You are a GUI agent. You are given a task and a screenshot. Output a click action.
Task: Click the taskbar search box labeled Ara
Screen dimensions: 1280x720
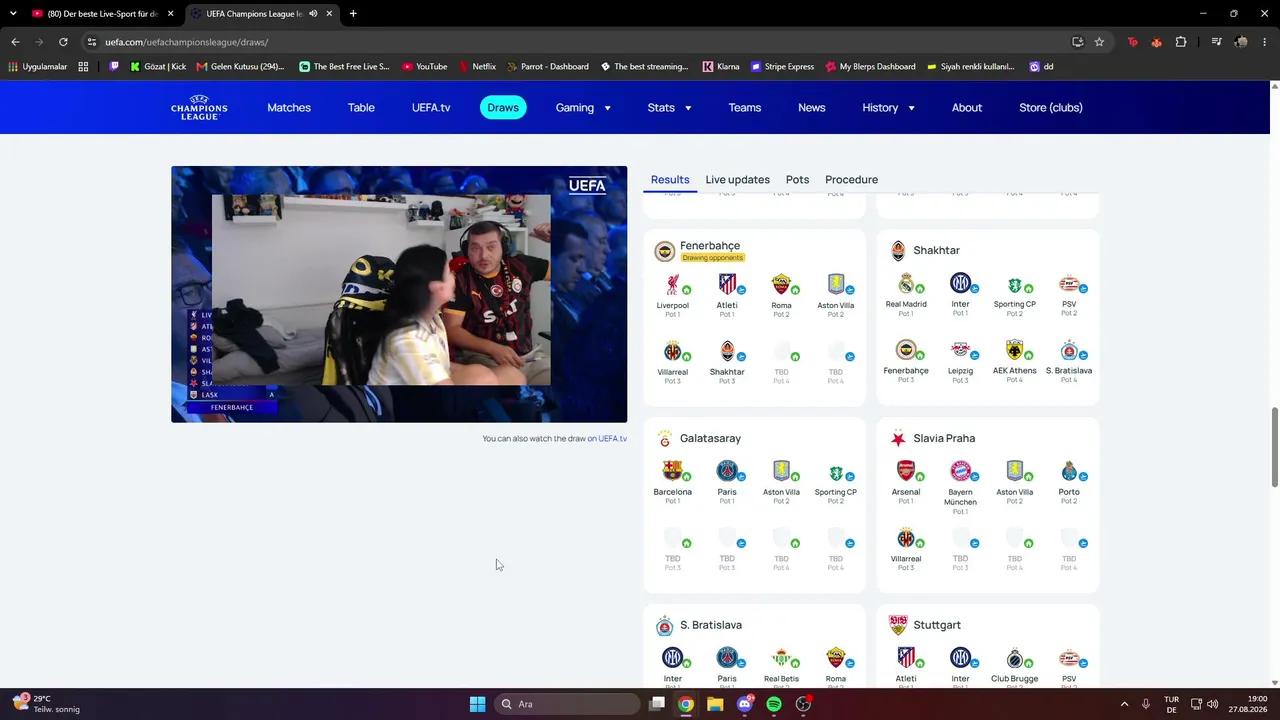567,704
